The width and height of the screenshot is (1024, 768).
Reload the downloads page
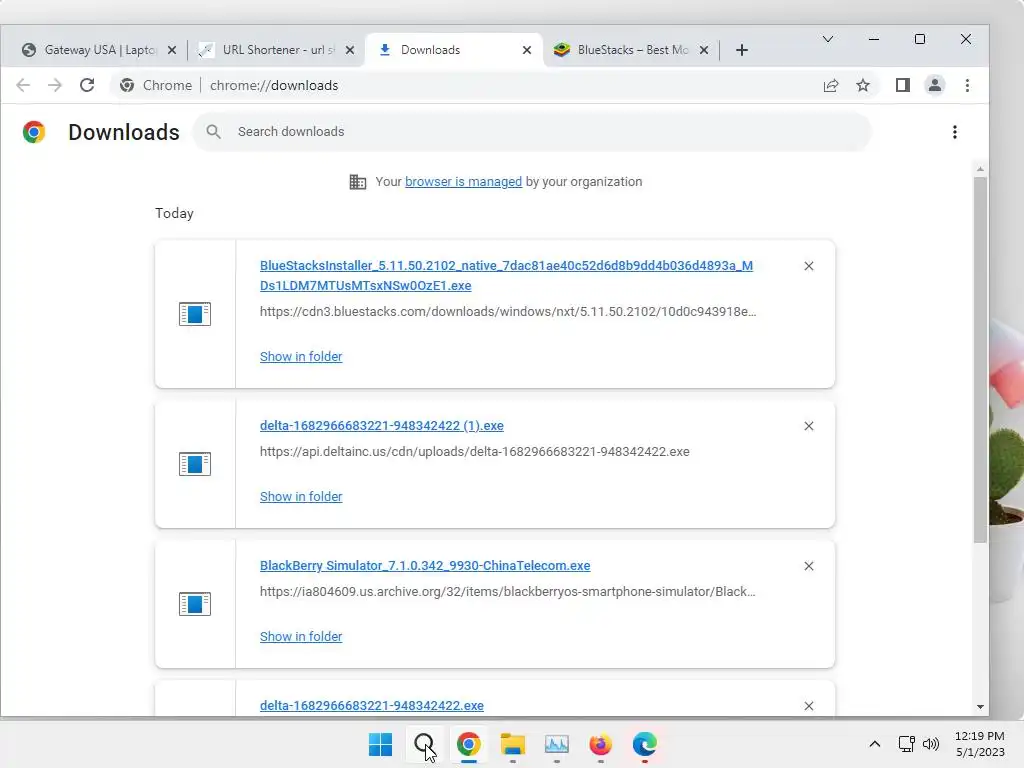click(87, 85)
